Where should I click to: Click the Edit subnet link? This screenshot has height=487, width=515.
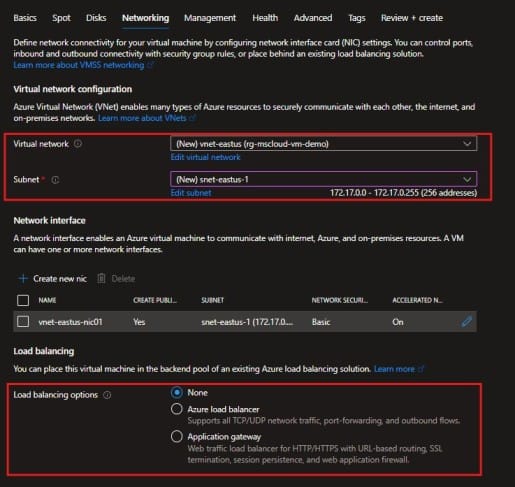(191, 193)
